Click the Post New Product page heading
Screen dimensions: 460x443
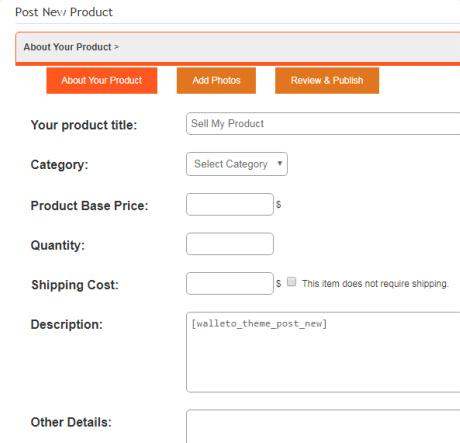click(64, 12)
